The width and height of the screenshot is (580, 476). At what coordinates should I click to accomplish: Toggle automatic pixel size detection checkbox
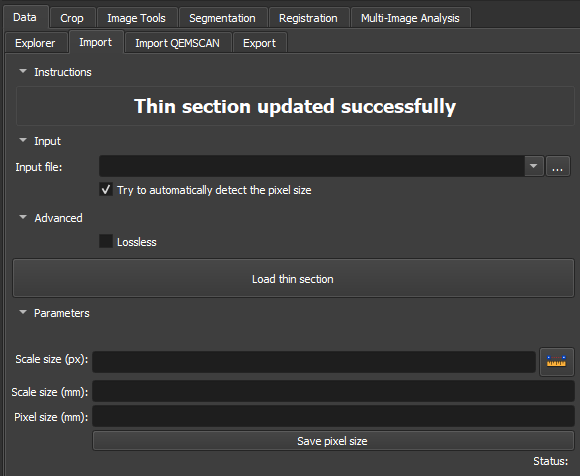coord(106,189)
